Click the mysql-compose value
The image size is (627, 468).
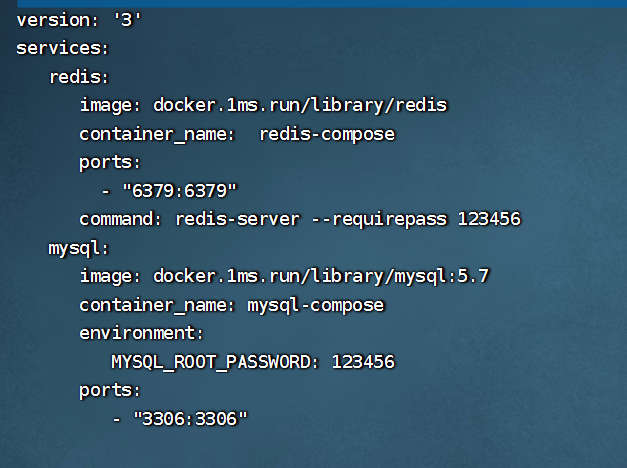click(x=316, y=306)
